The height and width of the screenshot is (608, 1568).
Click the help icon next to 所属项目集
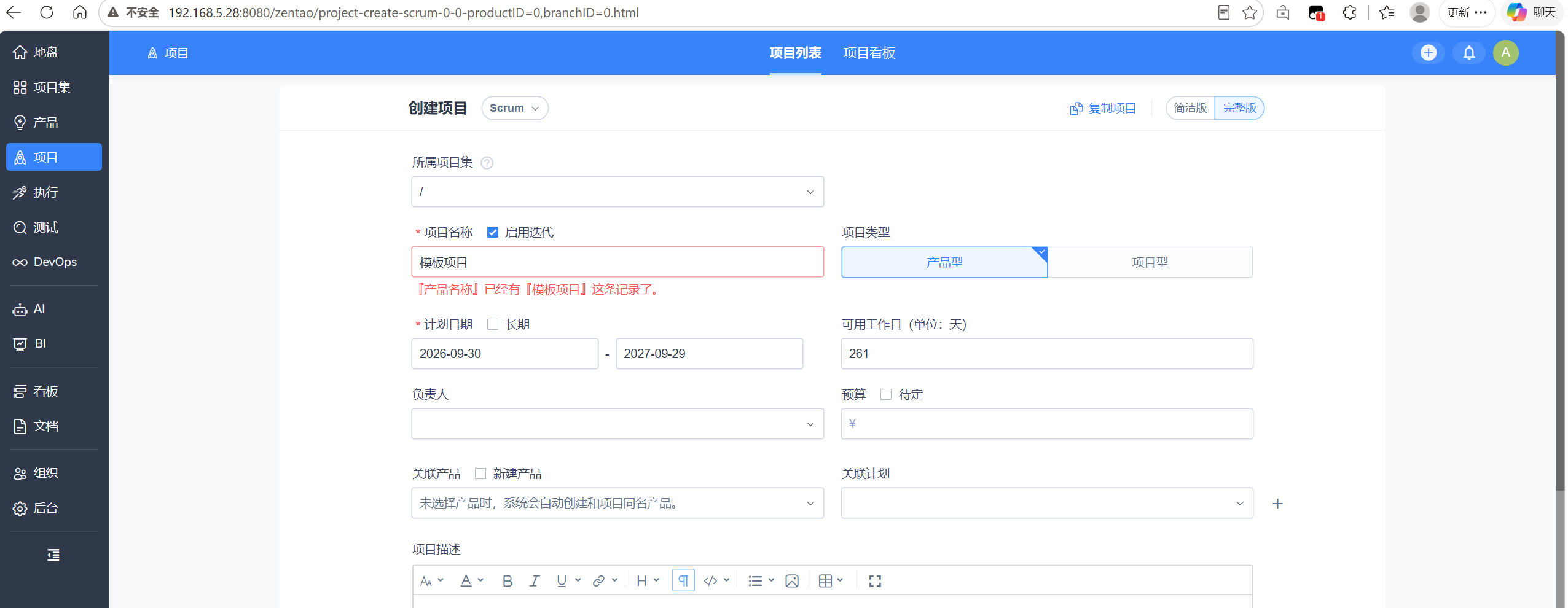[487, 163]
